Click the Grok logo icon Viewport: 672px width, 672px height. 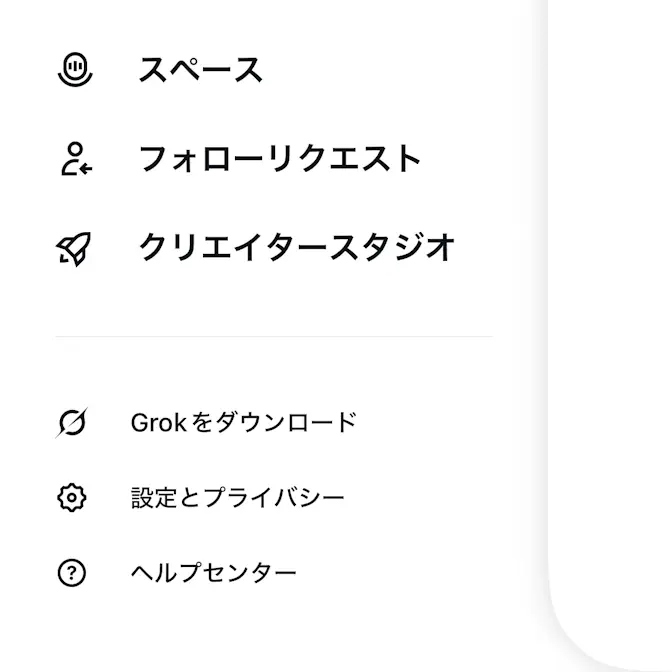coord(72,423)
